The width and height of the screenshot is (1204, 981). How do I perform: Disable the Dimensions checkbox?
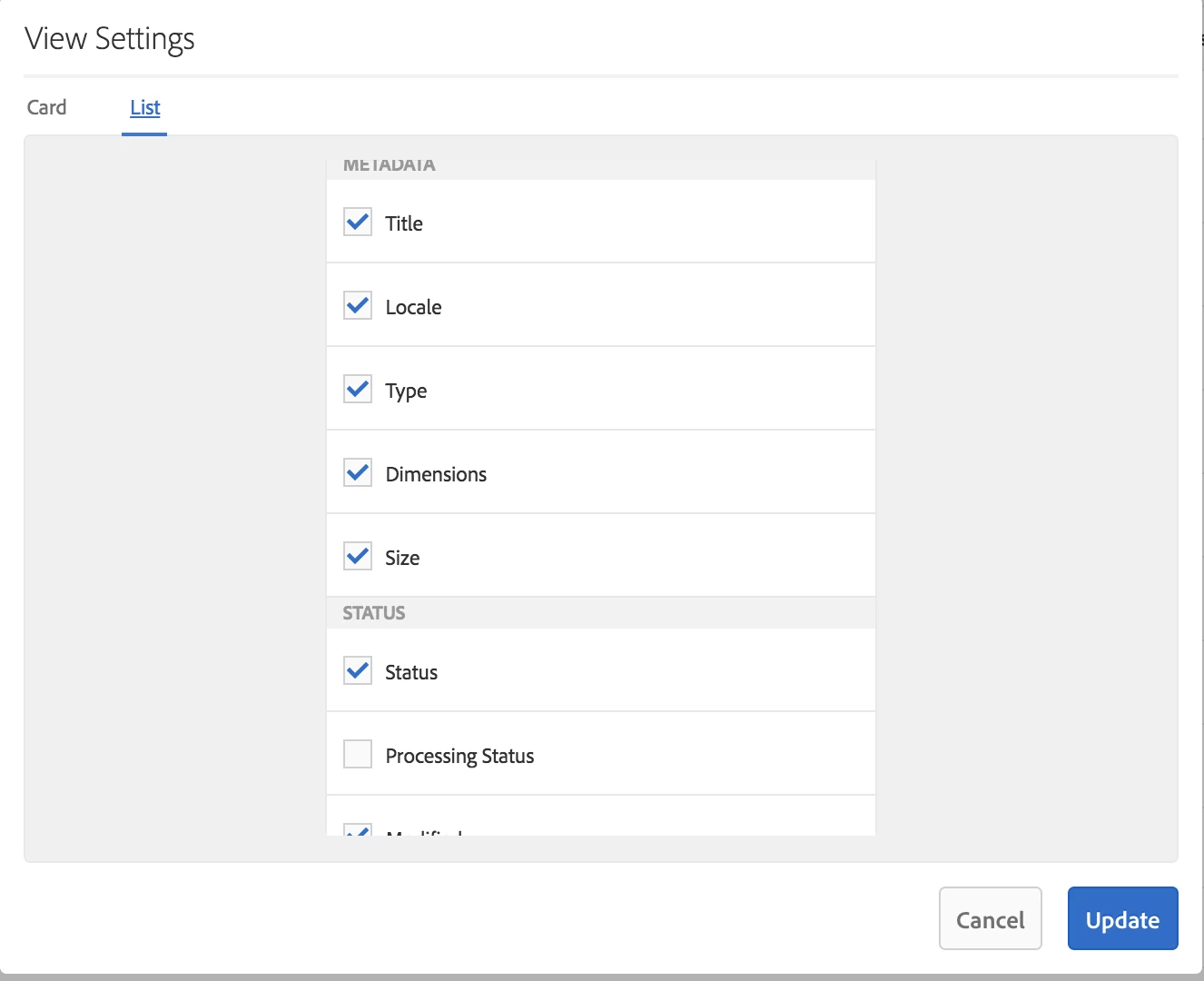pyautogui.click(x=358, y=472)
